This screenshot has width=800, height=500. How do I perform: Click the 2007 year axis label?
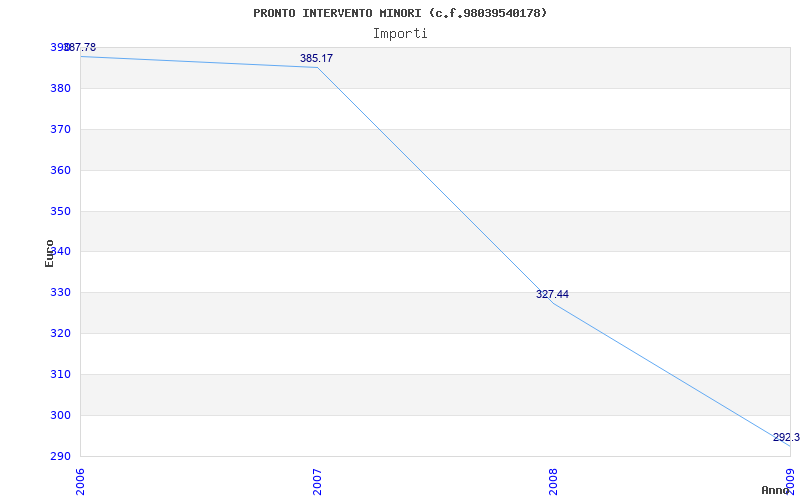(317, 482)
